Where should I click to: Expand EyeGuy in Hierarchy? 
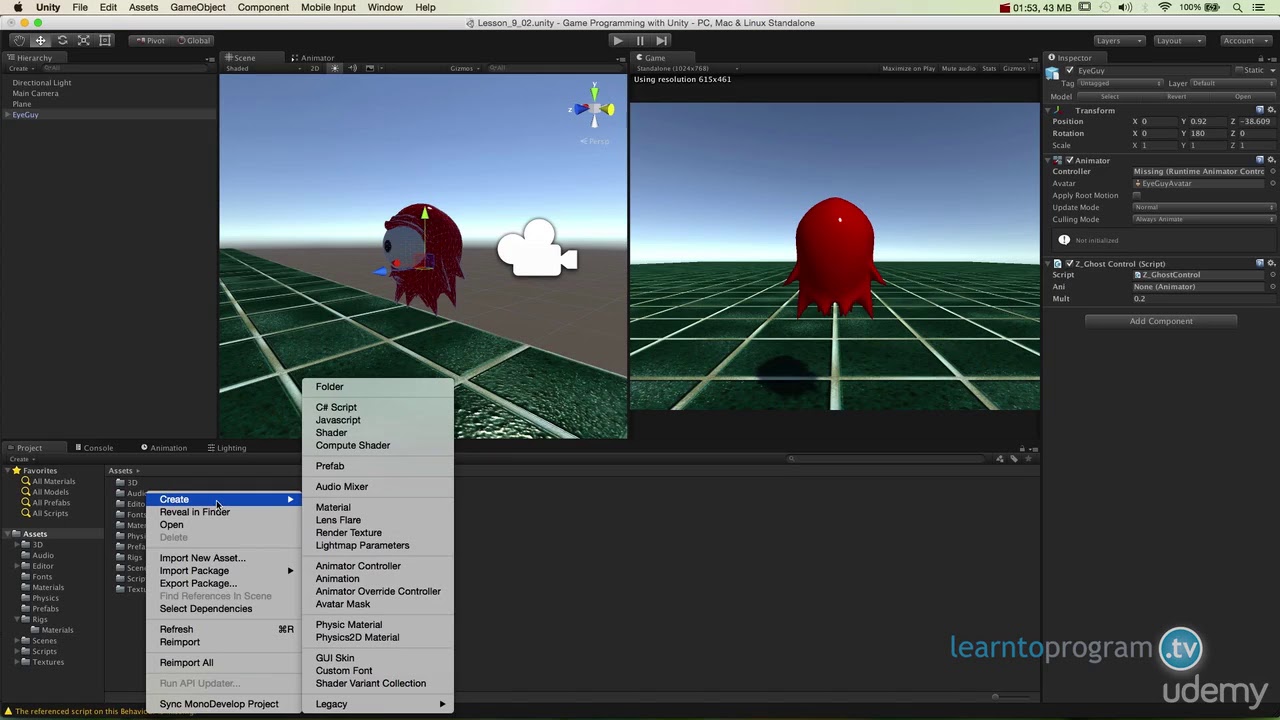[x=7, y=115]
